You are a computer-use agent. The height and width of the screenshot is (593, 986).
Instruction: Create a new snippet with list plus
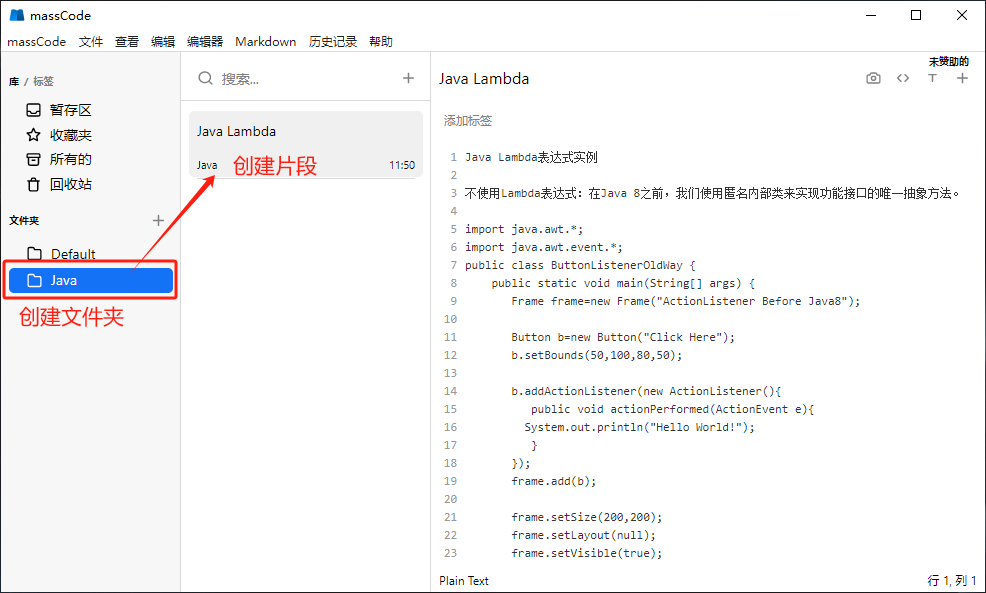coord(409,78)
